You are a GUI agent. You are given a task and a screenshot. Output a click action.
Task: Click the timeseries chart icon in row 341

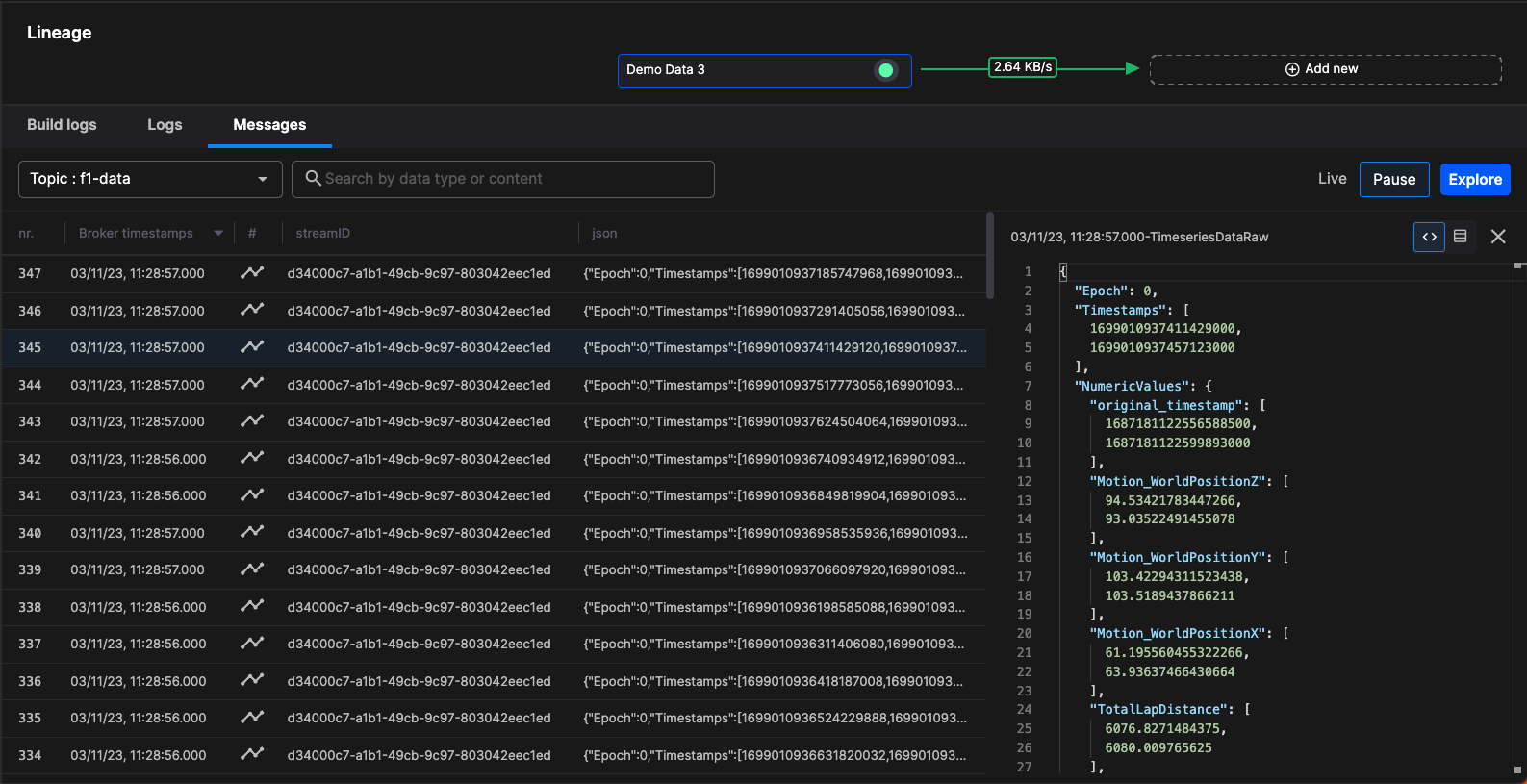[x=252, y=495]
